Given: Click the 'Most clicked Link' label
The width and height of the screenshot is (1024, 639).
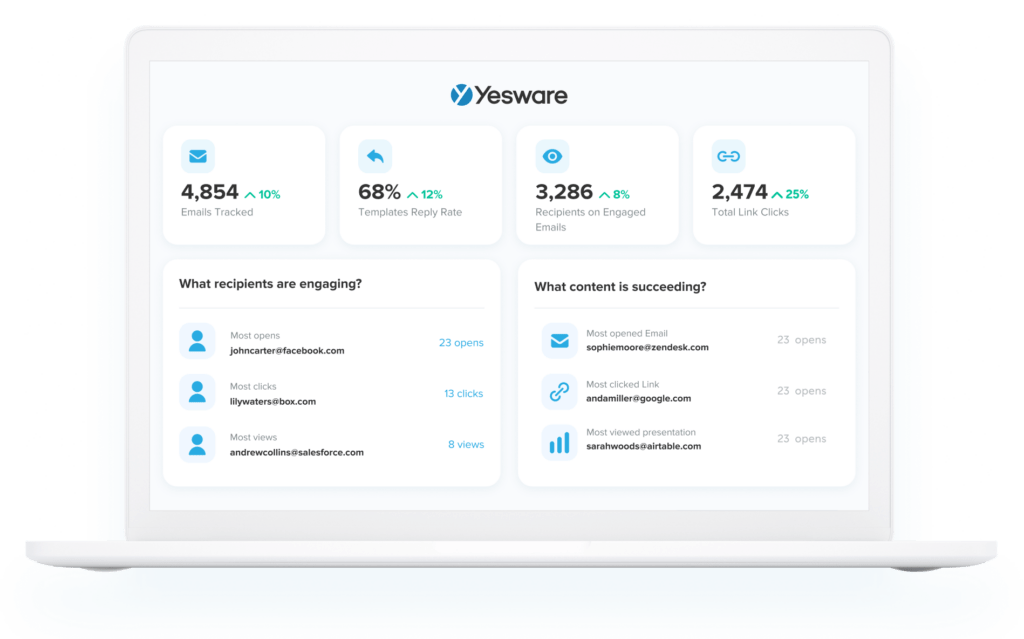Looking at the screenshot, I should pyautogui.click(x=622, y=385).
